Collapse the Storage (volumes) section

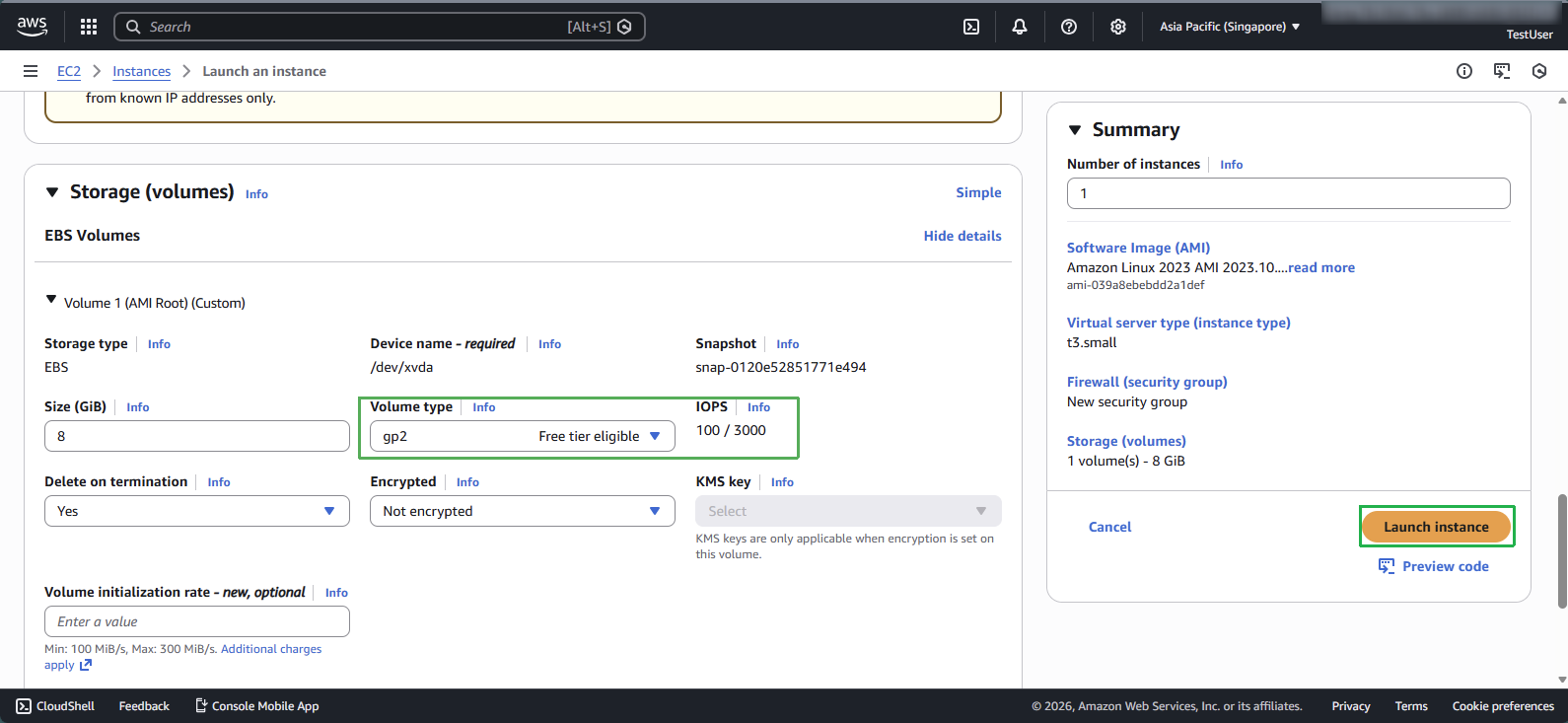click(x=52, y=192)
